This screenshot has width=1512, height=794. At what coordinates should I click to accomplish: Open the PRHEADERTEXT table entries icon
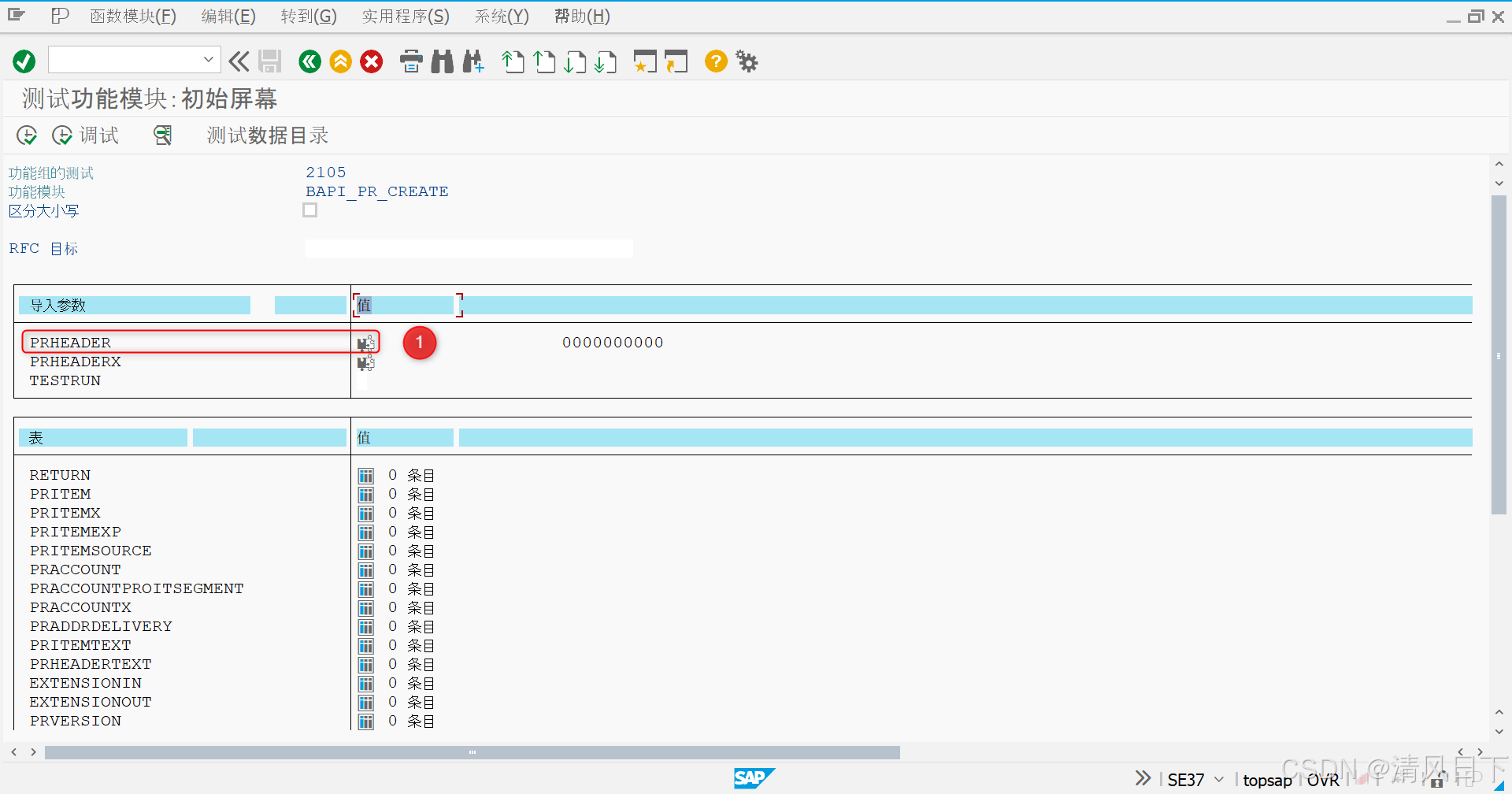pyautogui.click(x=366, y=665)
